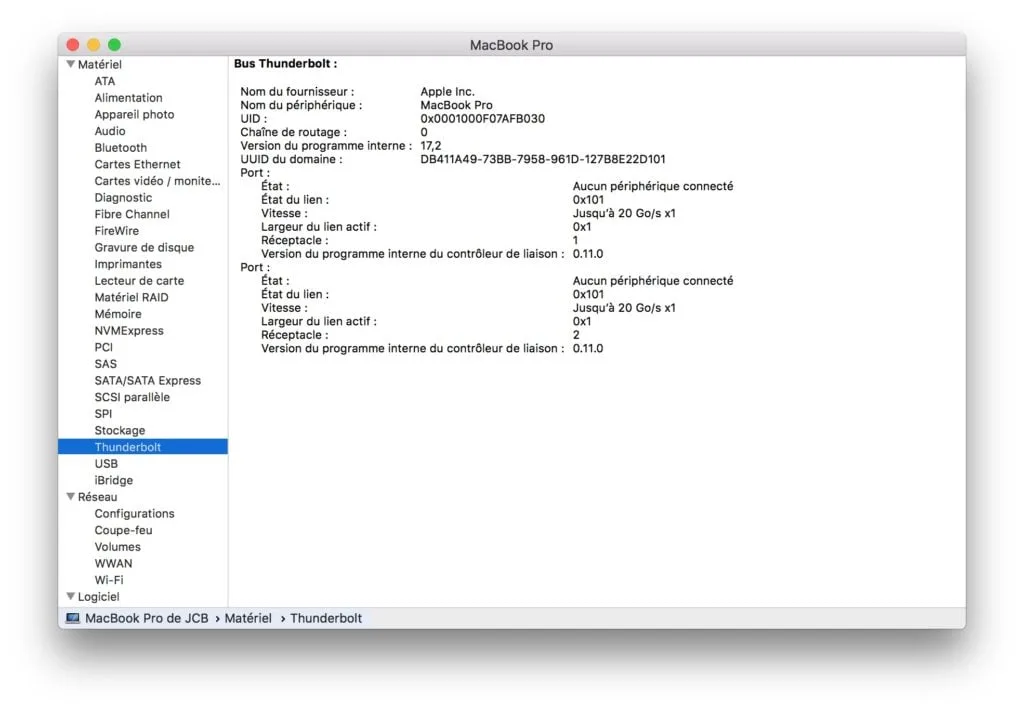Click the MacBook Pro window title

pos(511,45)
